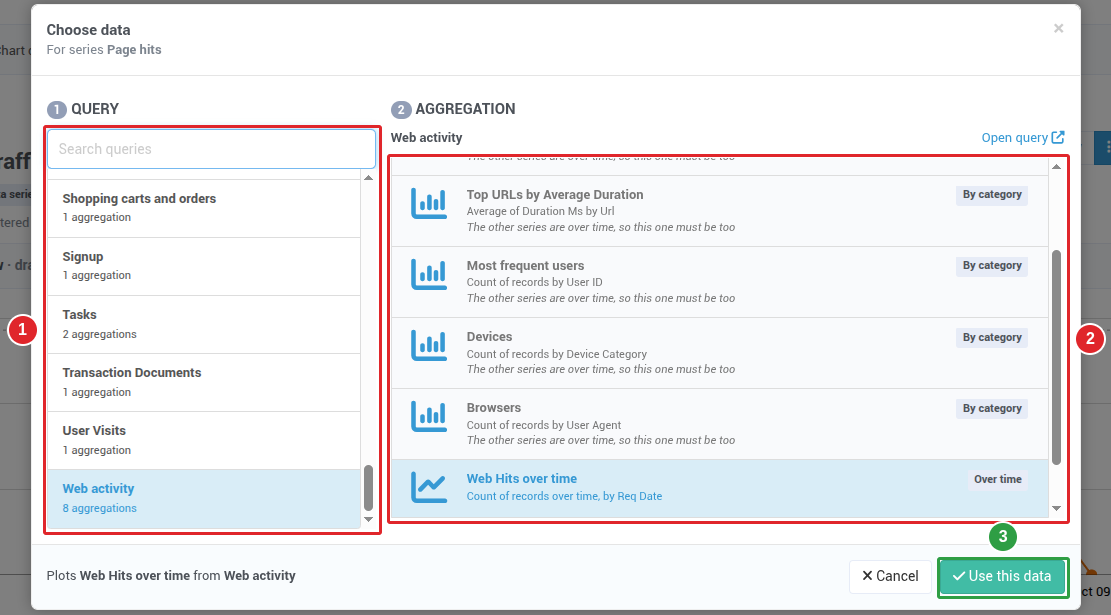Select the Web activity query
This screenshot has height=615, width=1111.
coord(204,499)
